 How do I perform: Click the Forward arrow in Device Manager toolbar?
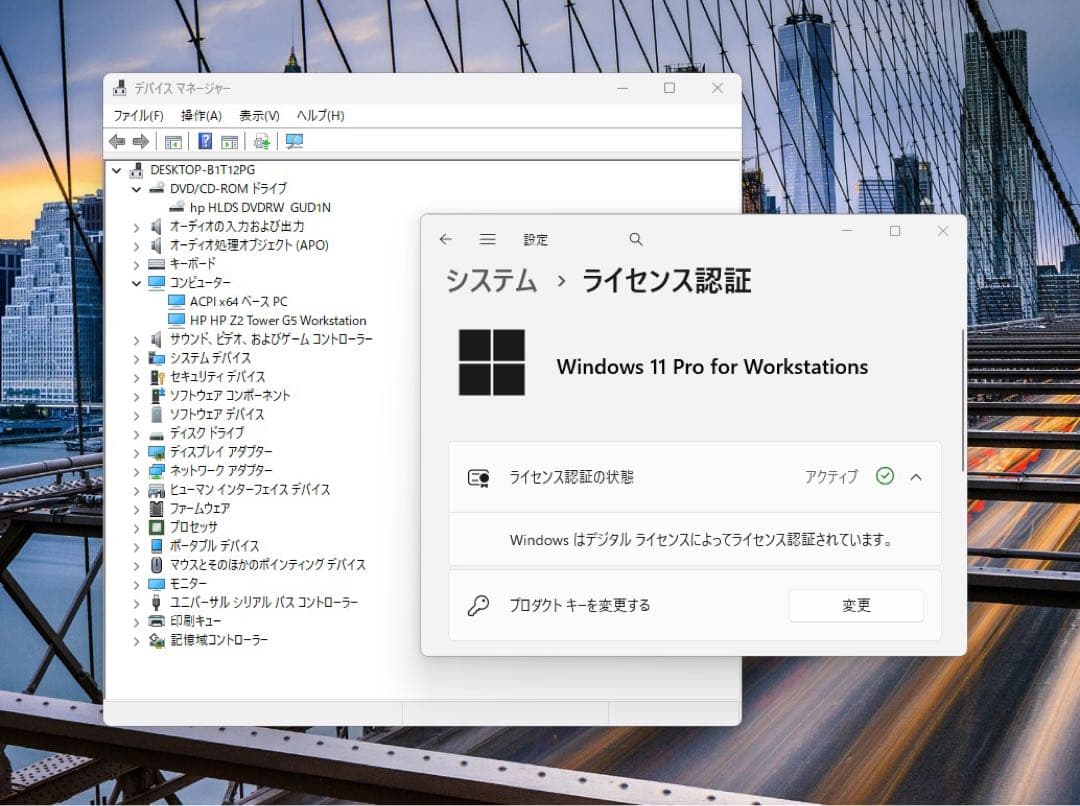(x=141, y=142)
